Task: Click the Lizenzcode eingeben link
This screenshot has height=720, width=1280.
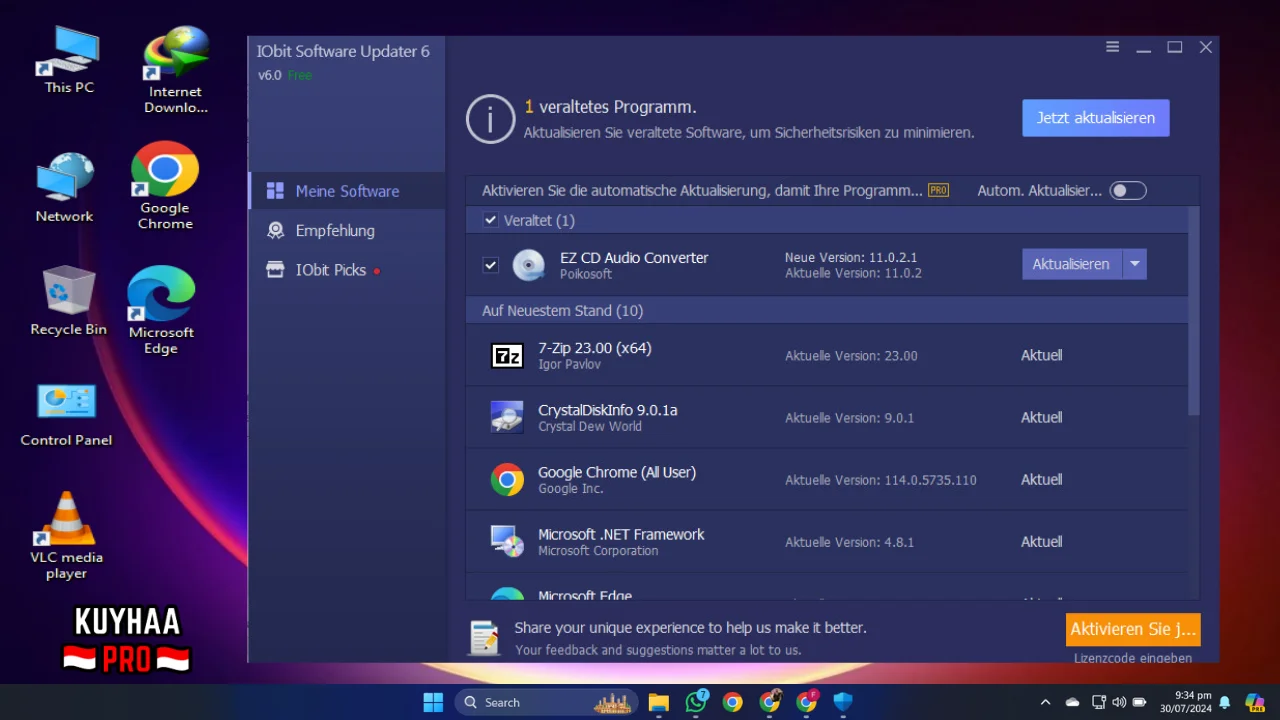Action: point(1133,658)
